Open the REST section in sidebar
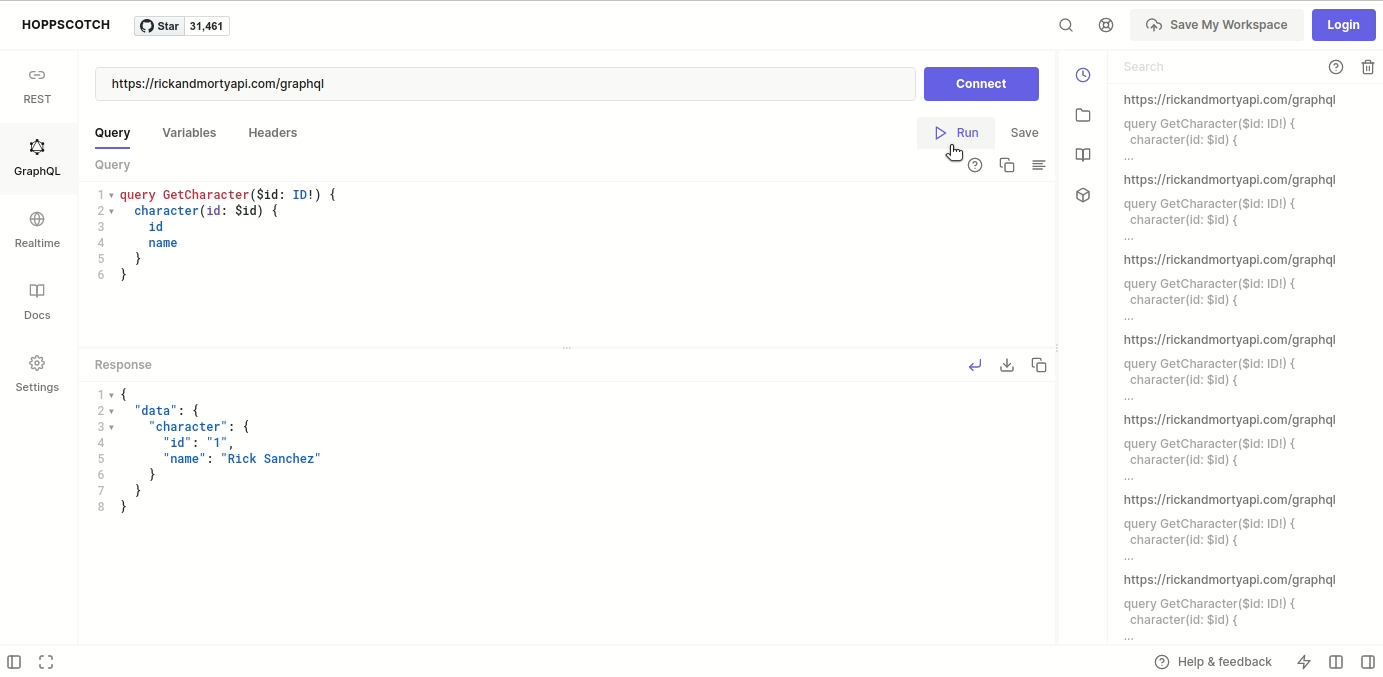Screen dimensions: 1383x677 [x=37, y=86]
